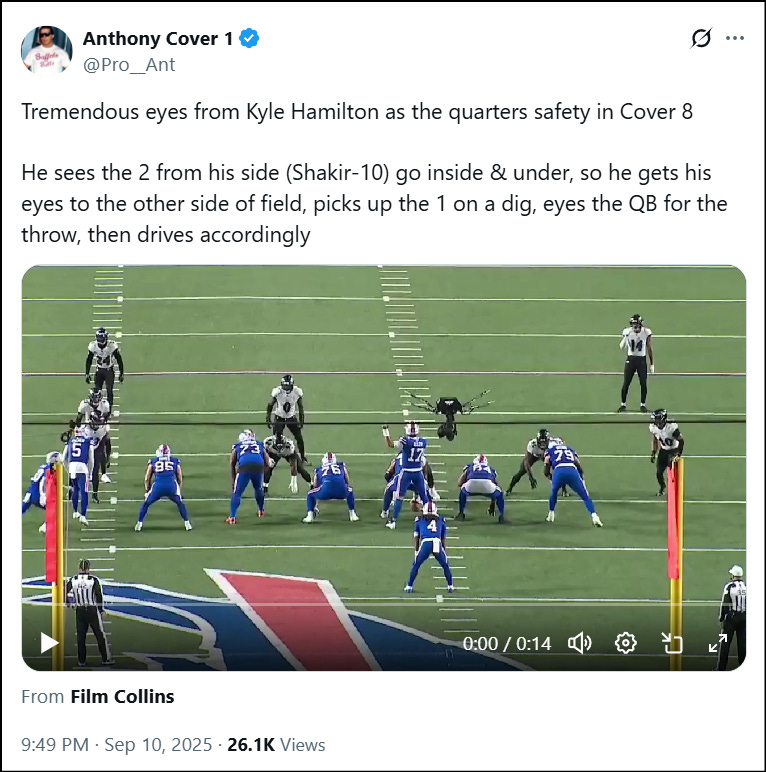Click tweet sentence mentioning Cover 8

click(x=357, y=111)
